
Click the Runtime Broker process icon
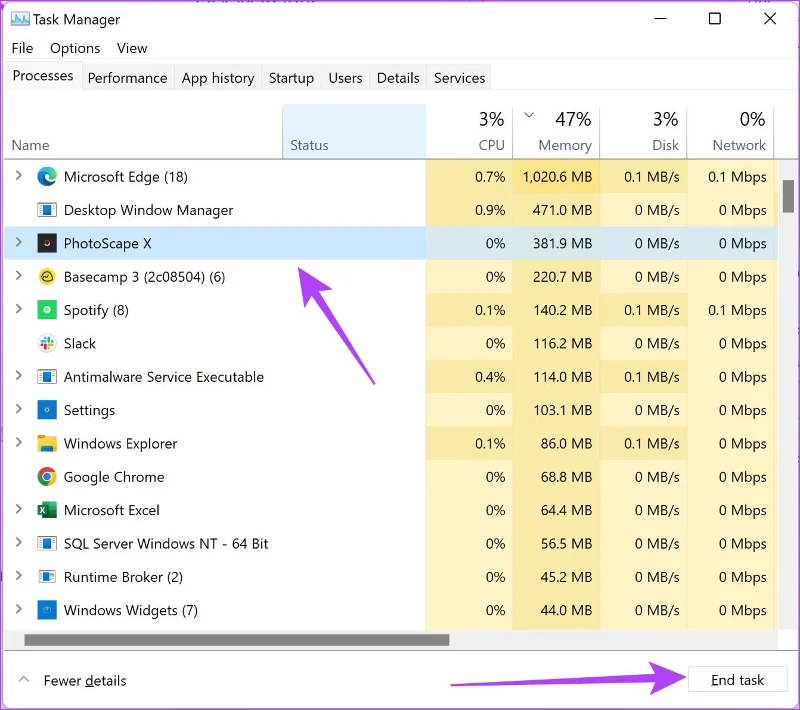coord(47,577)
